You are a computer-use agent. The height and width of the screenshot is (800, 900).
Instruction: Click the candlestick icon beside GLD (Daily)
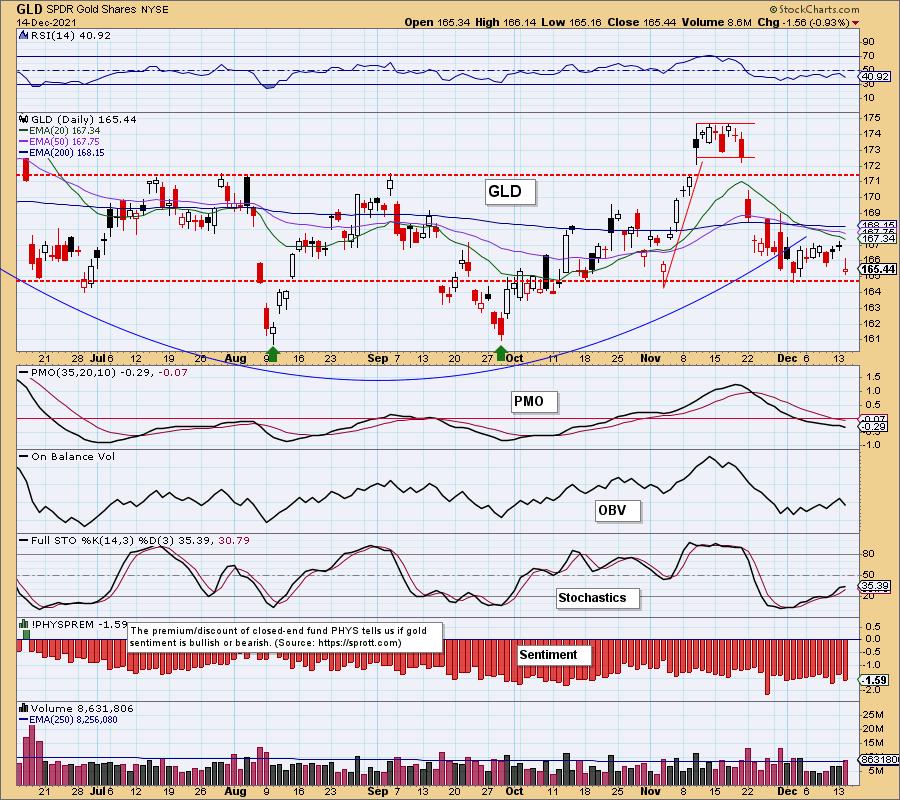[24, 119]
